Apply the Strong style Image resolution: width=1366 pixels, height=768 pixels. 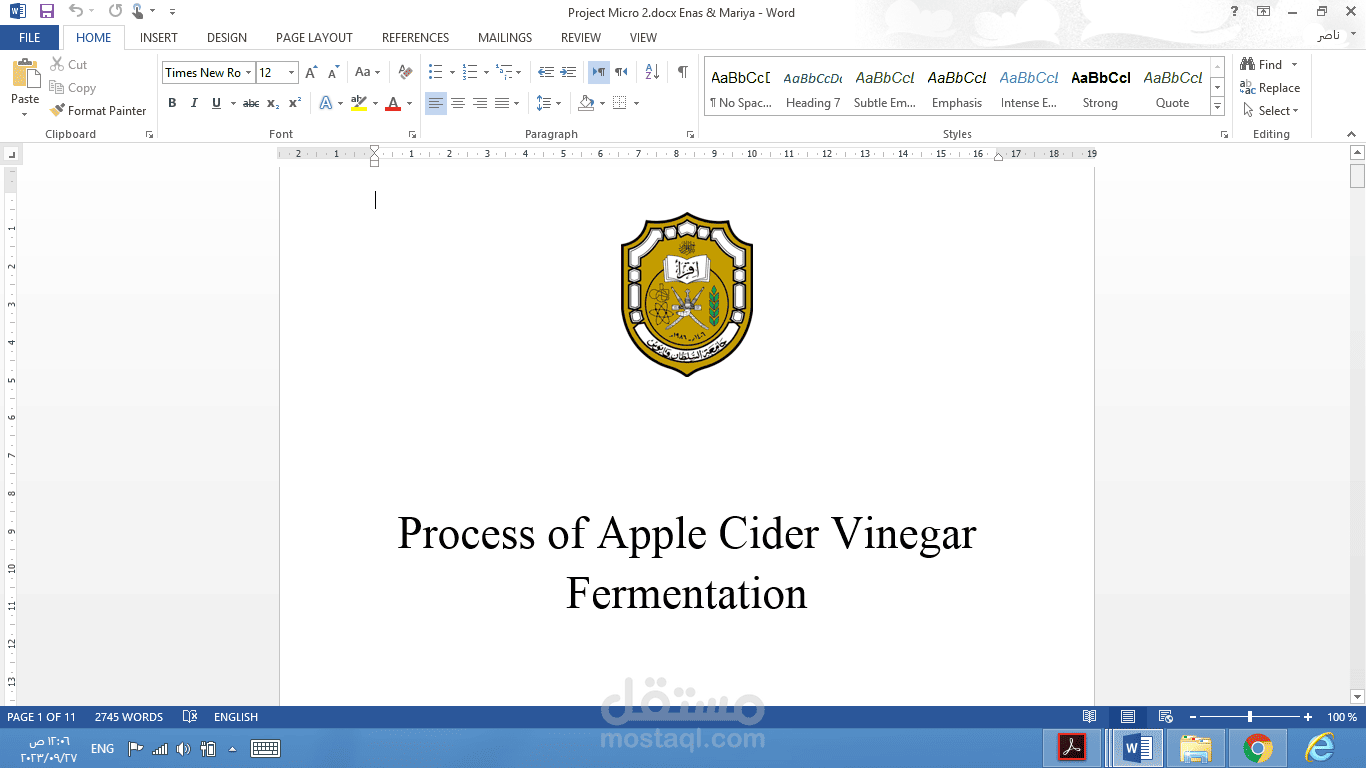point(1100,89)
